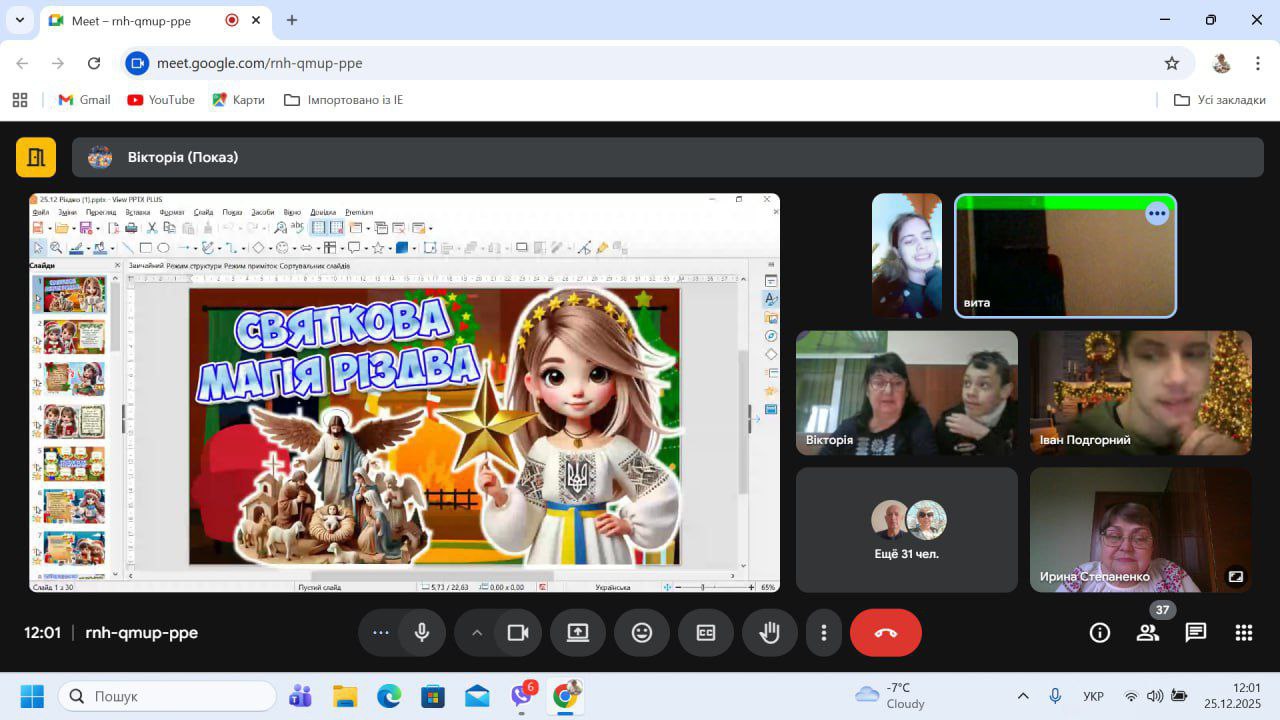Click the Chrome address bar URL
The width and height of the screenshot is (1280, 720).
260,63
